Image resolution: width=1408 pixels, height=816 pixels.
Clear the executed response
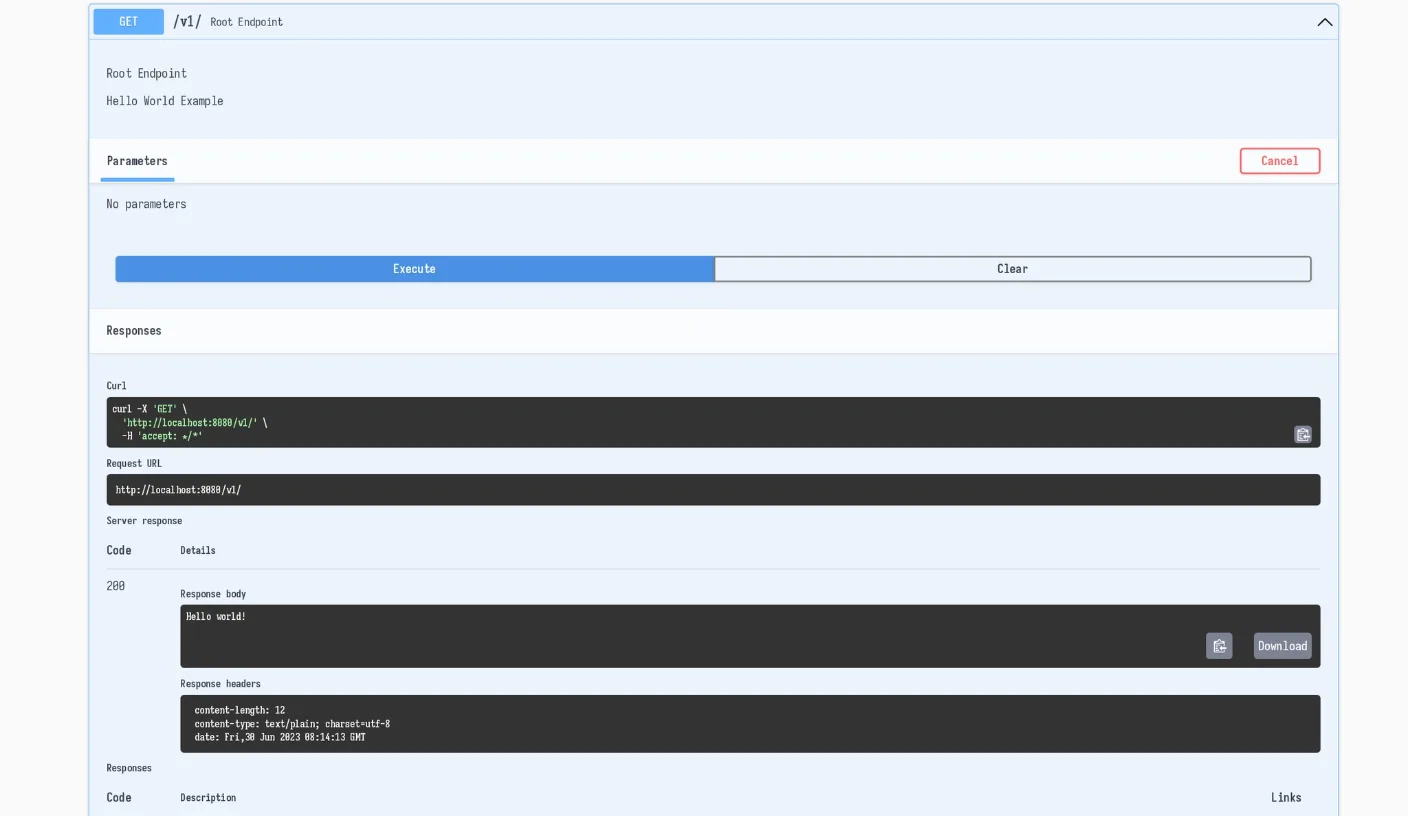[1012, 269]
